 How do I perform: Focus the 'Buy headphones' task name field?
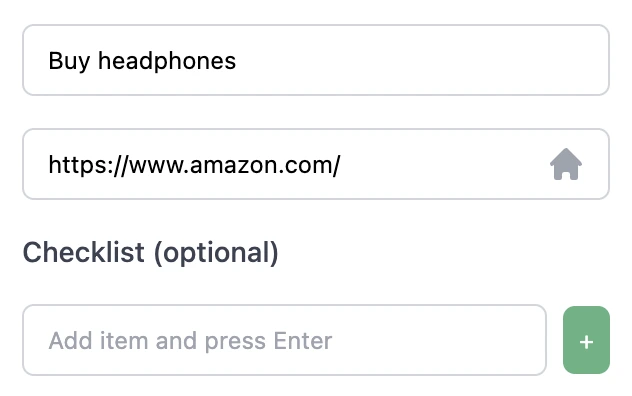click(x=316, y=60)
